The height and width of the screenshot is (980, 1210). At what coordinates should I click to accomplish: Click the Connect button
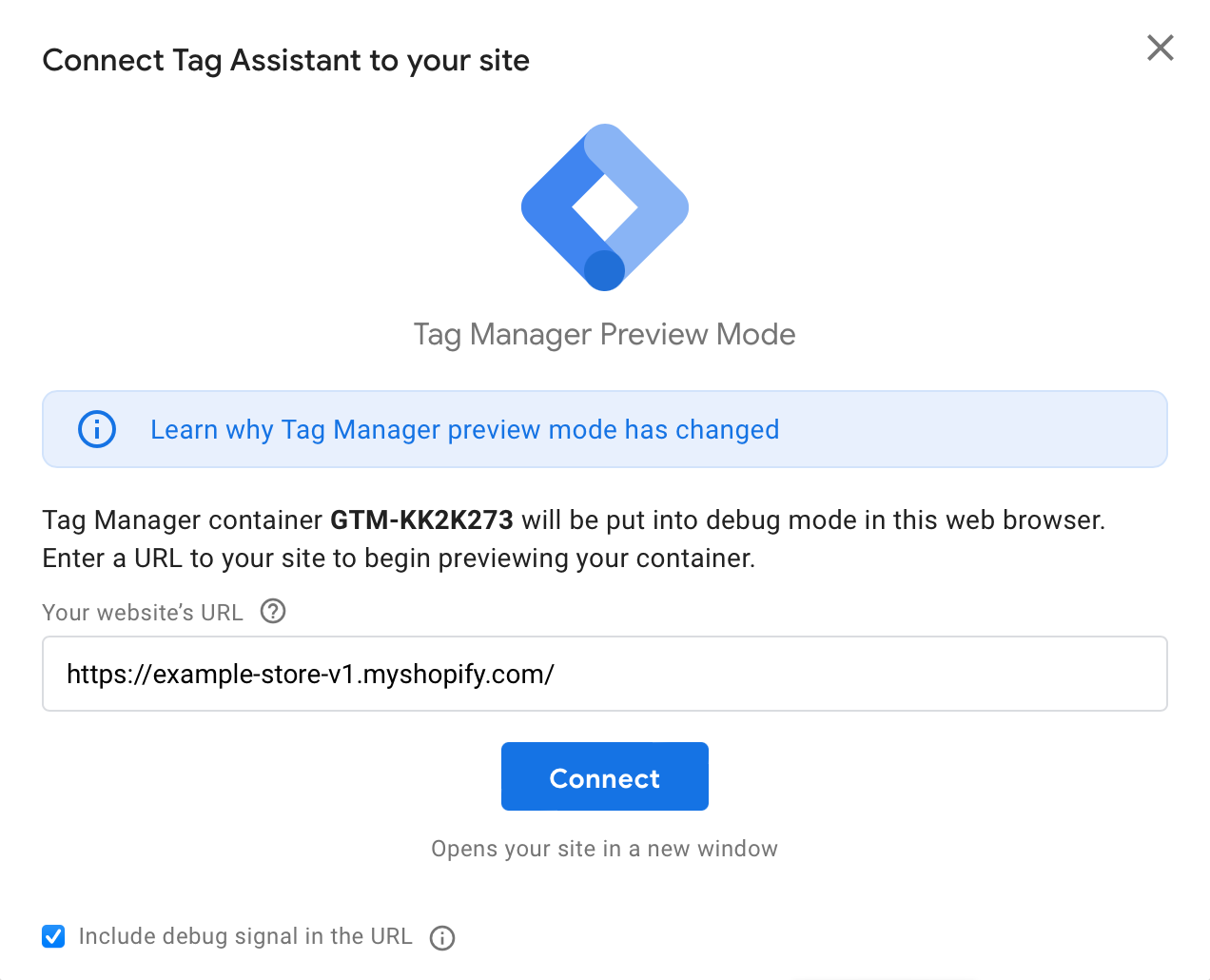tap(605, 776)
